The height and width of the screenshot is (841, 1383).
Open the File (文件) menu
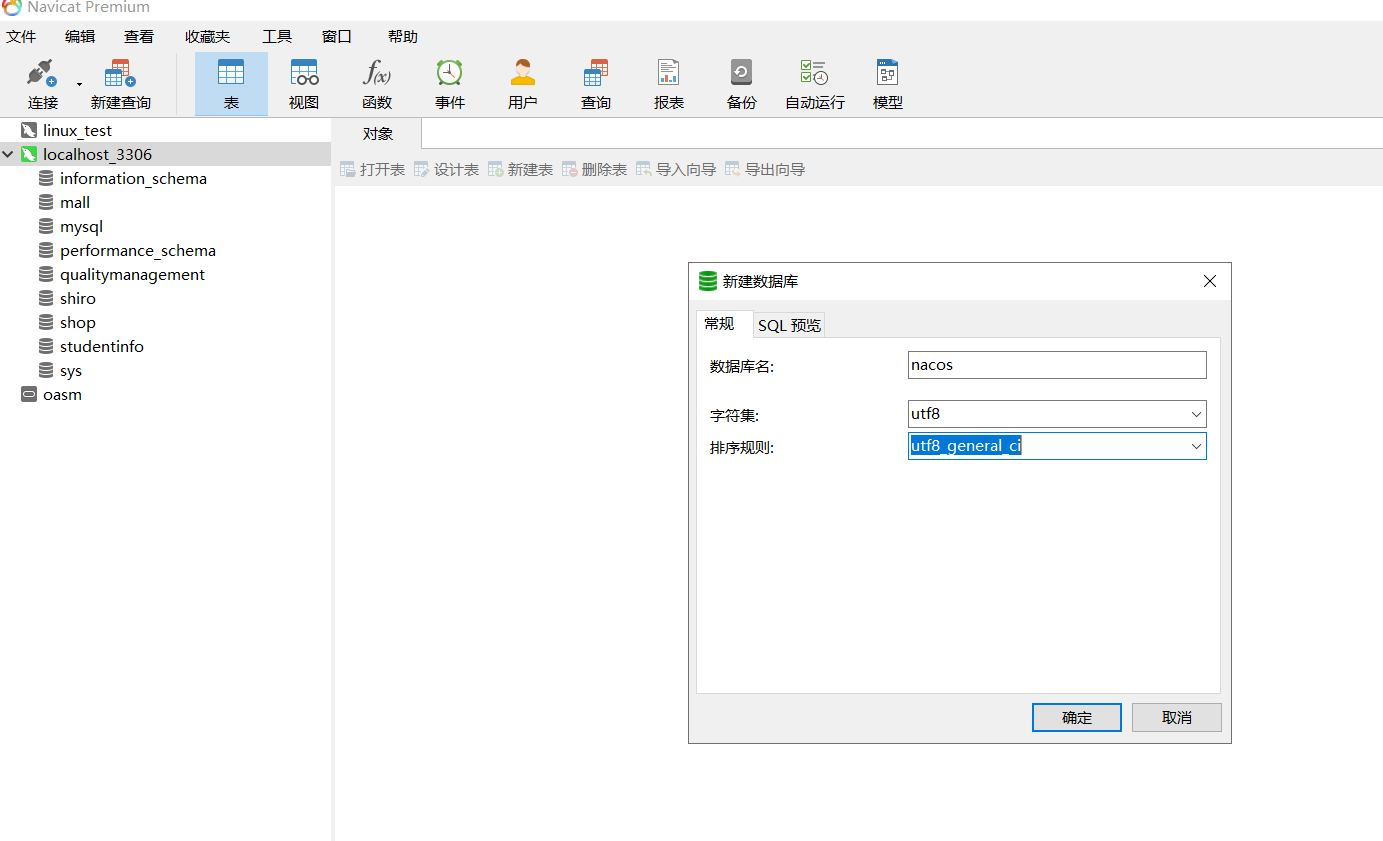(21, 37)
